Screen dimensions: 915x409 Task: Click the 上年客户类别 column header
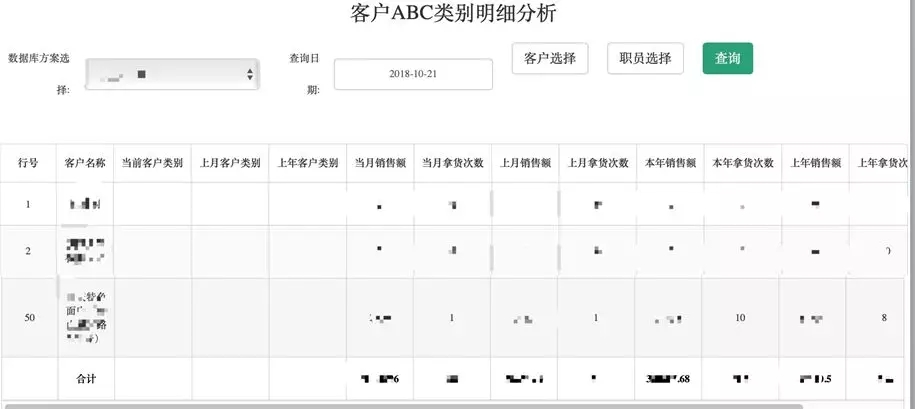pyautogui.click(x=307, y=163)
